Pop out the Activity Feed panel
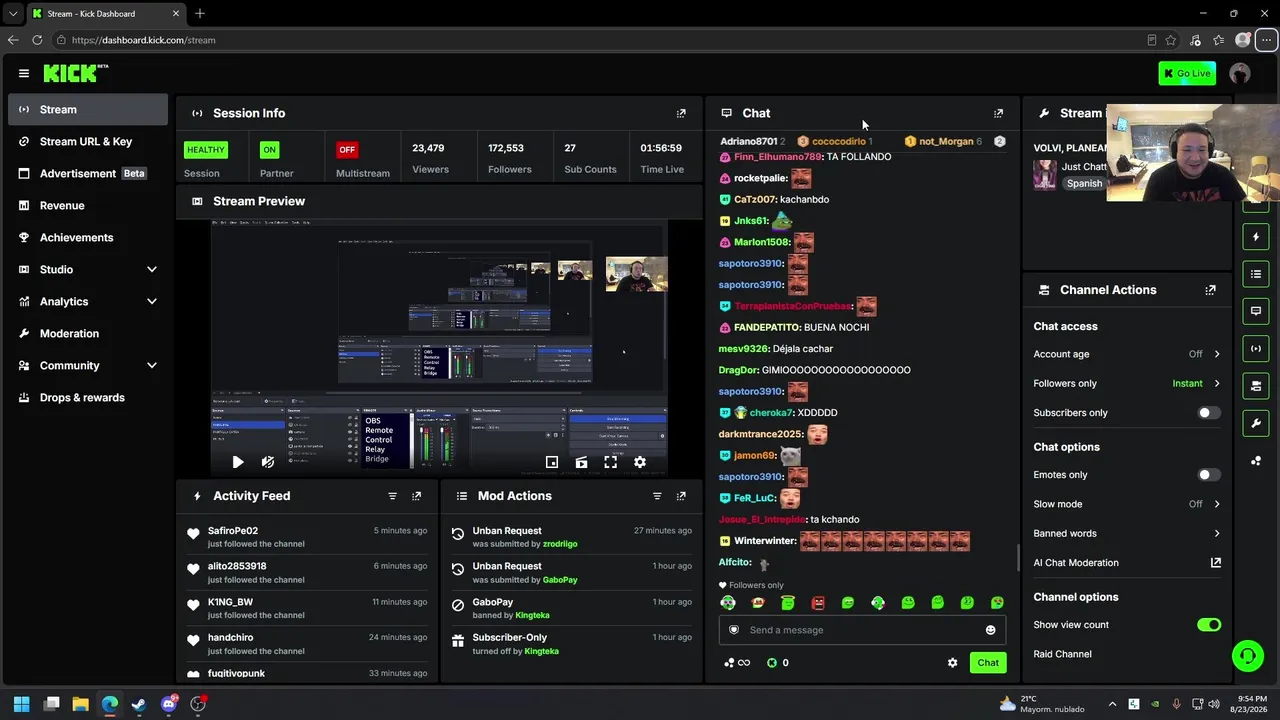The height and width of the screenshot is (720, 1280). click(417, 496)
